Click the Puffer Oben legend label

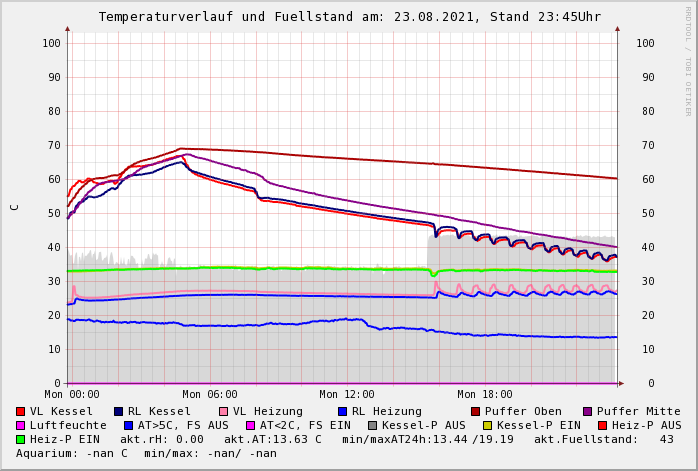coord(523,411)
